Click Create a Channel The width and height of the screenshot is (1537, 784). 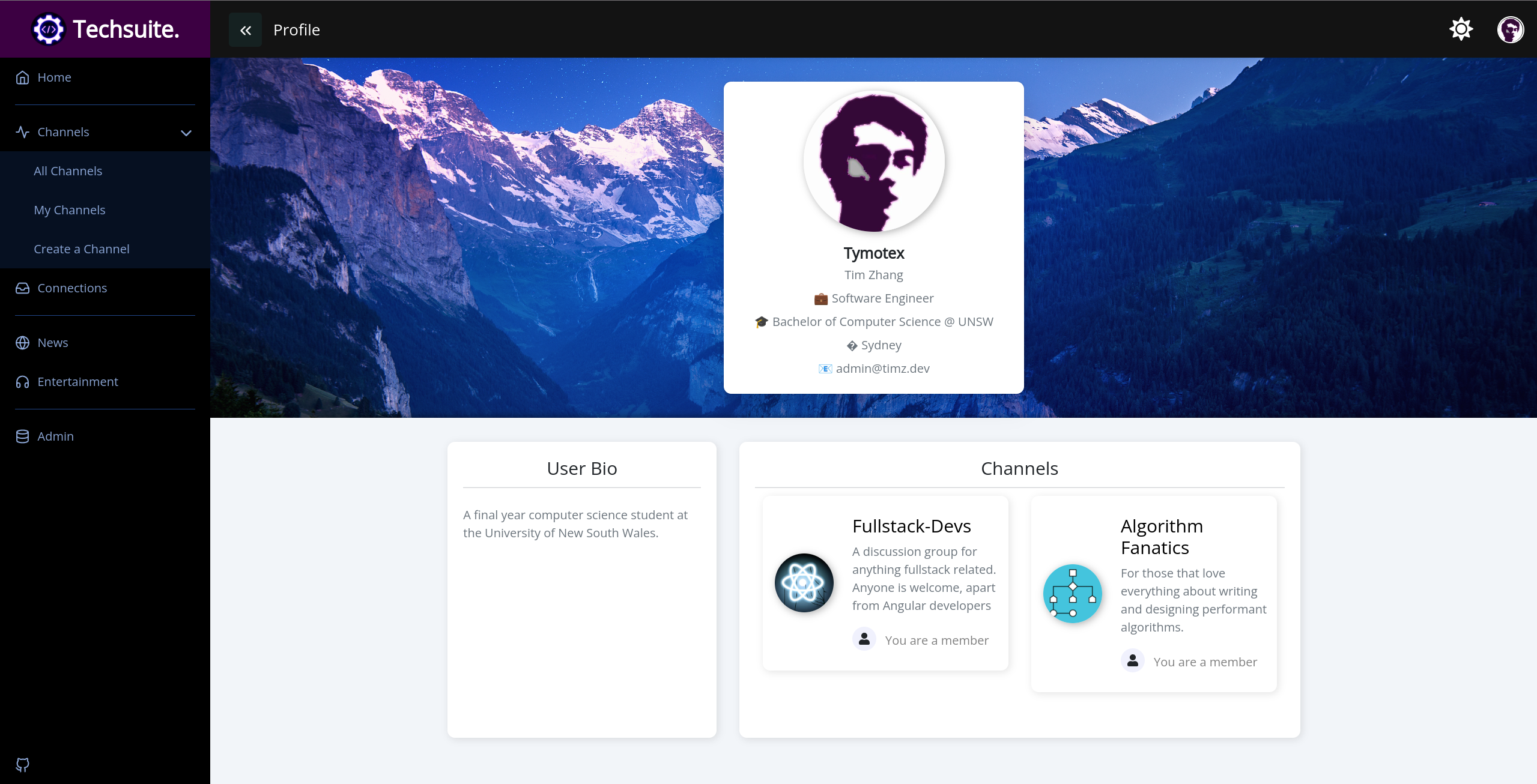pyautogui.click(x=81, y=249)
